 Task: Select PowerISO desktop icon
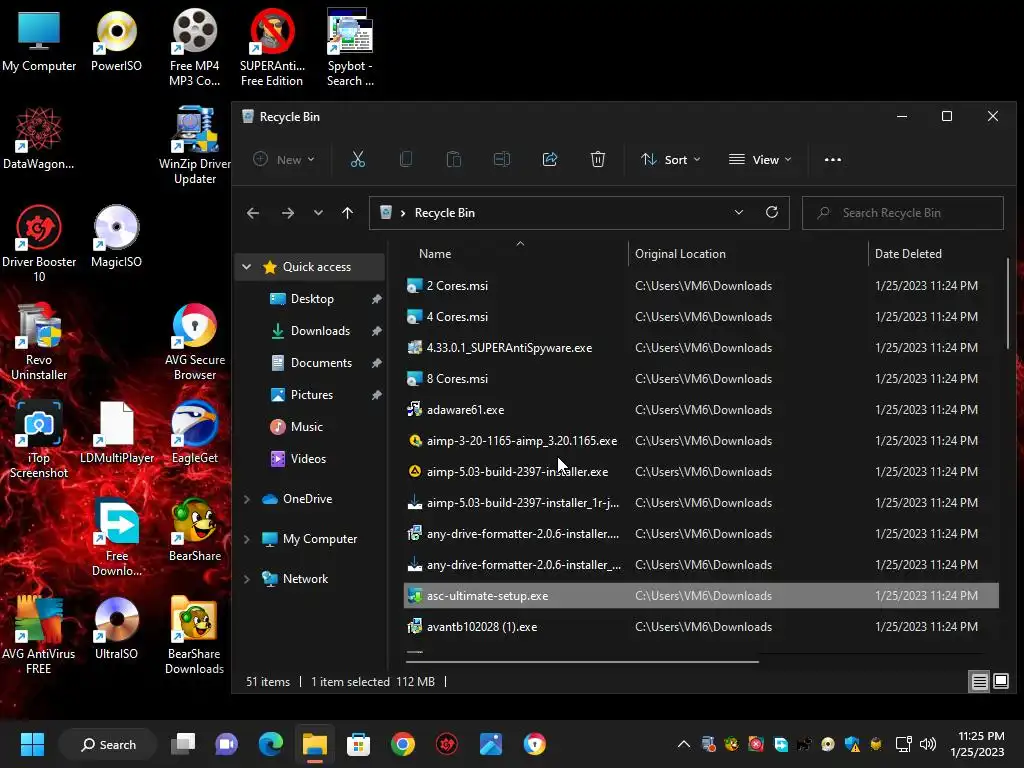[116, 41]
